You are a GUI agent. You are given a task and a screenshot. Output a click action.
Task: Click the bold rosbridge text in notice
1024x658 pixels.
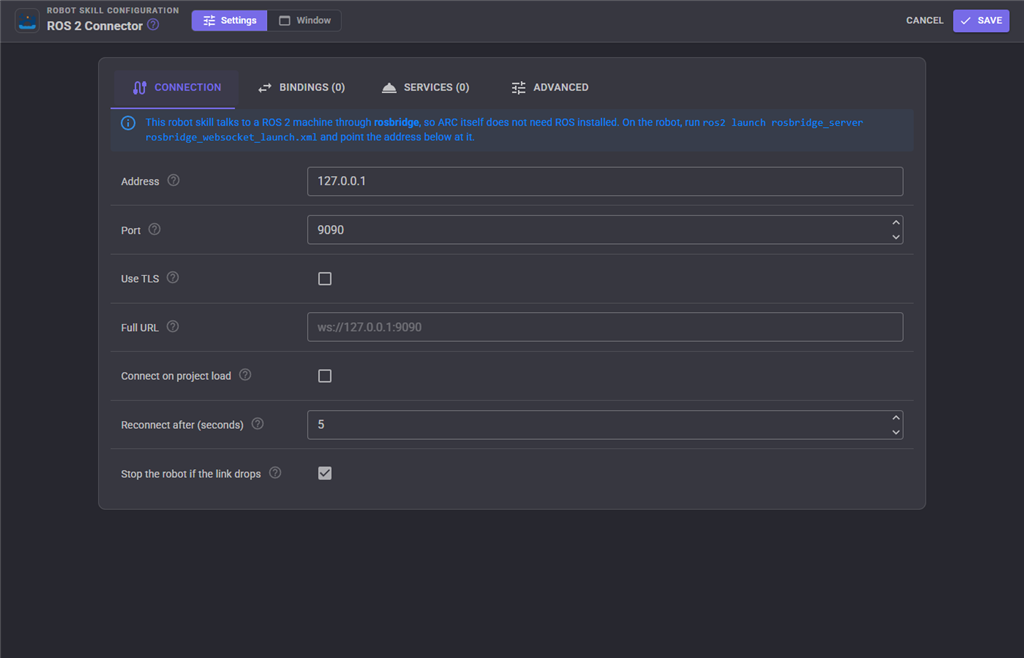point(396,122)
